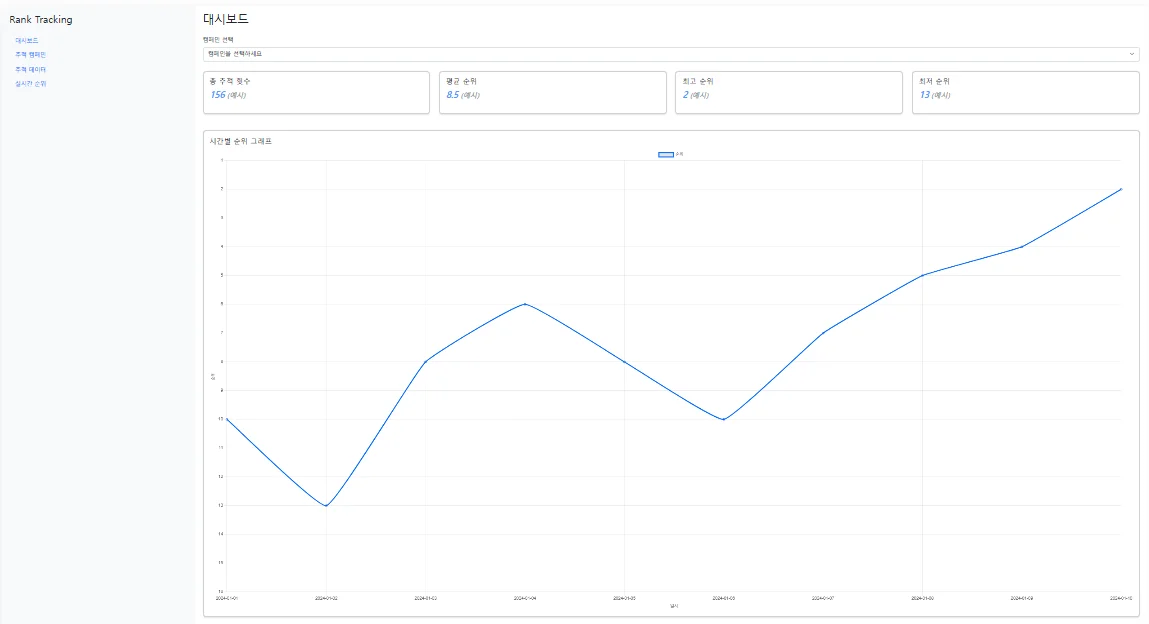This screenshot has height=624, width=1149.
Task: Click the 최고 순위 stat card
Action: pyautogui.click(x=789, y=92)
